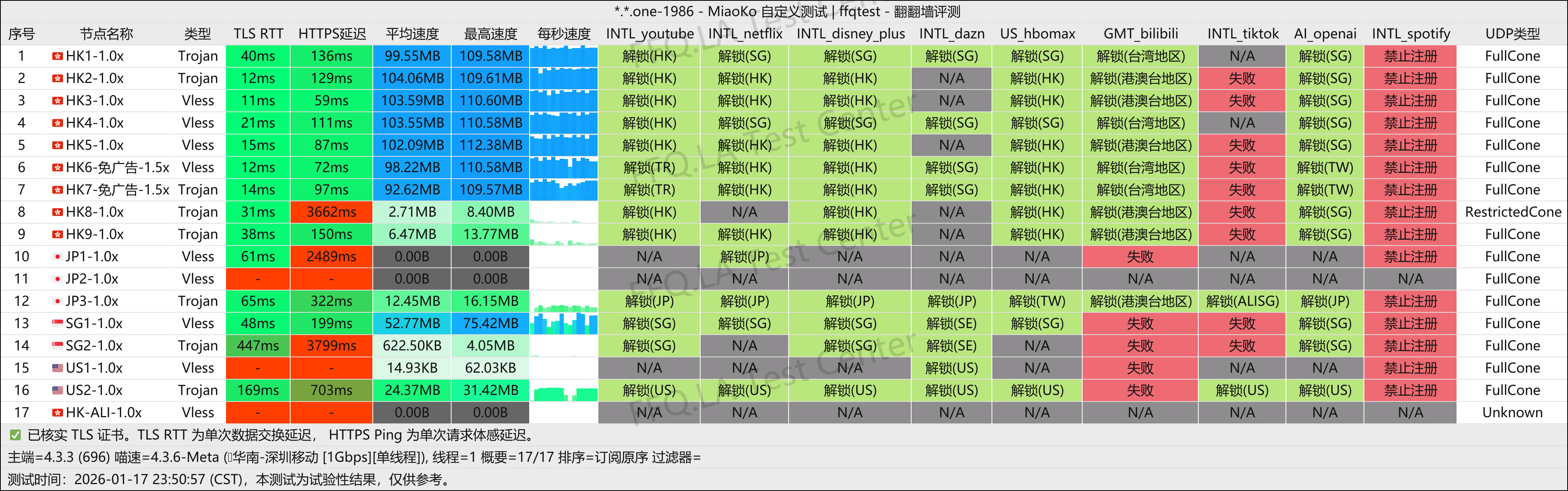
Task: Click the 75.42MB max speed cell
Action: pos(491,323)
